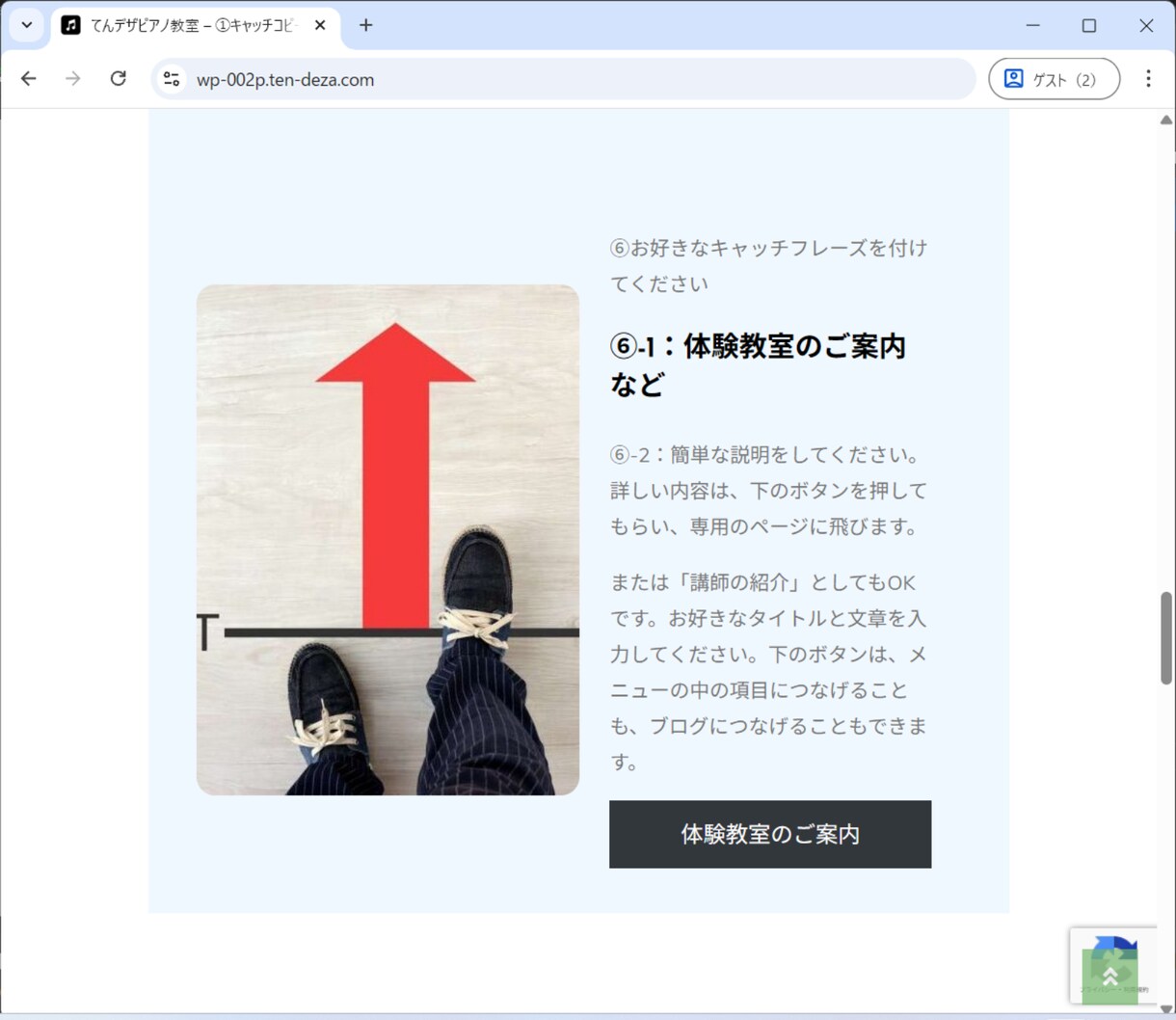The image size is (1176, 1020).
Task: Open the site information icon in address bar
Action: (x=172, y=79)
